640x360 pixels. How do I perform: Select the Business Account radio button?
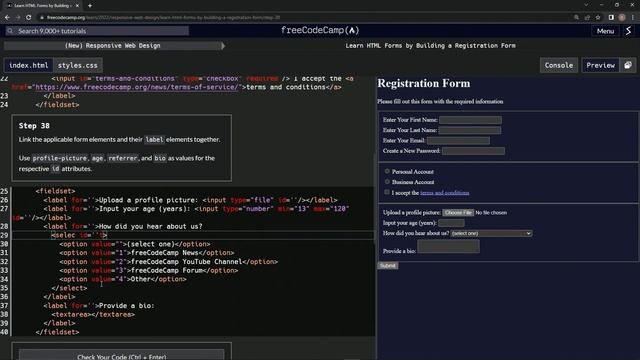(x=387, y=182)
